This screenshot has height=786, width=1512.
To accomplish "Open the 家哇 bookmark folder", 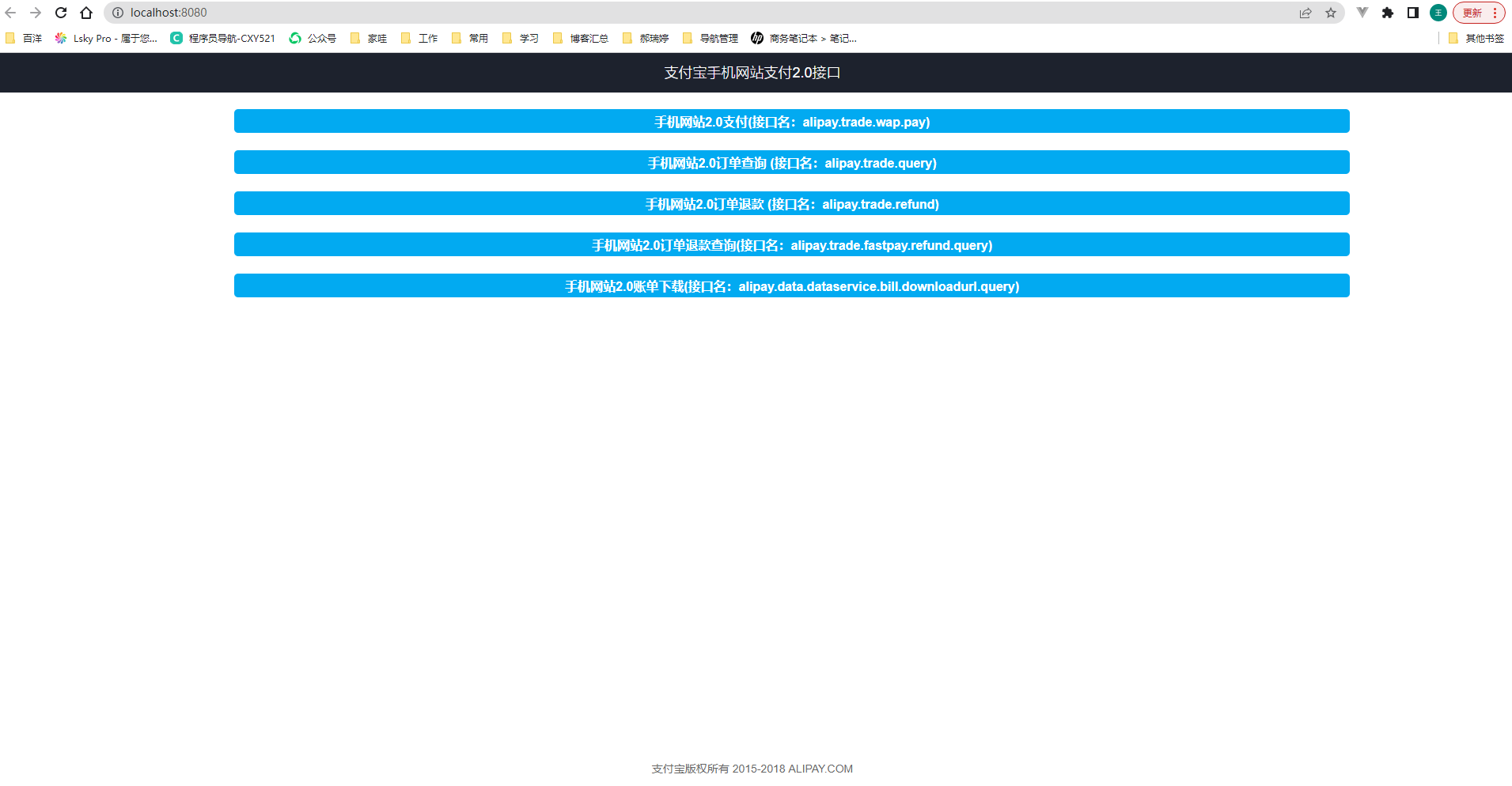I will point(369,38).
